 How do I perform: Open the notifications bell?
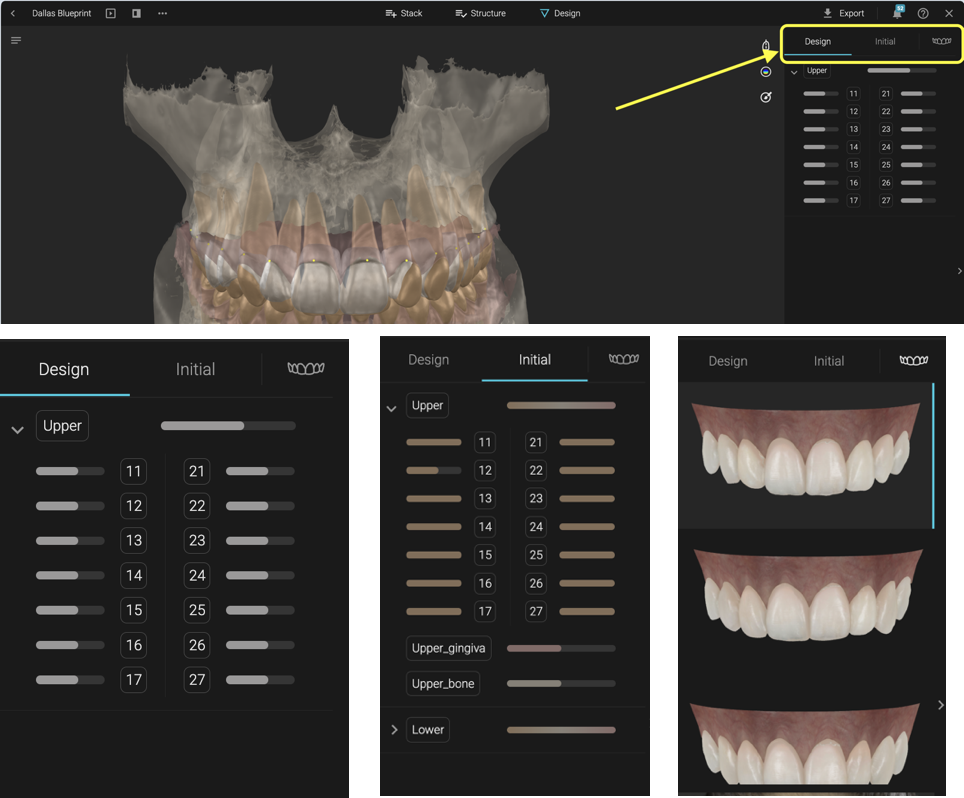897,14
